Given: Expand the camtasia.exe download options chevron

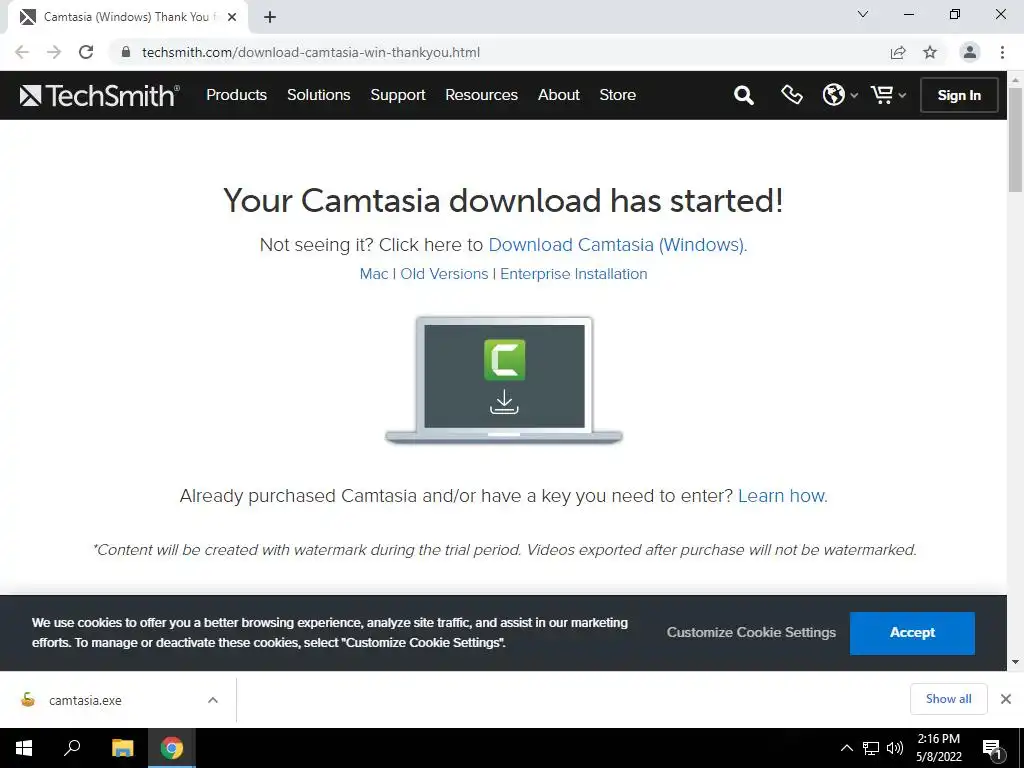Looking at the screenshot, I should coord(213,700).
